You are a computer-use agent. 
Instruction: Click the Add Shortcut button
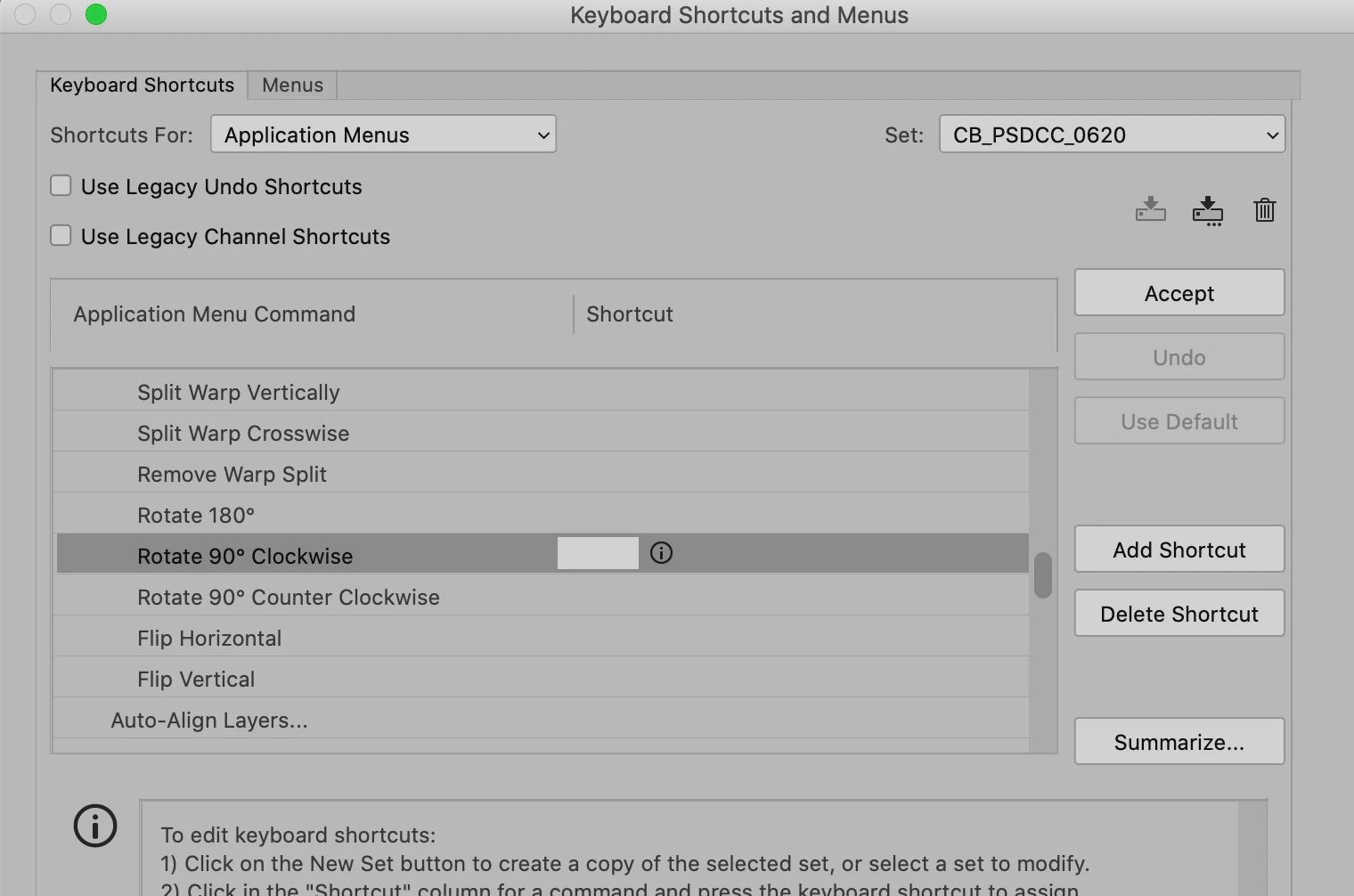click(x=1179, y=550)
